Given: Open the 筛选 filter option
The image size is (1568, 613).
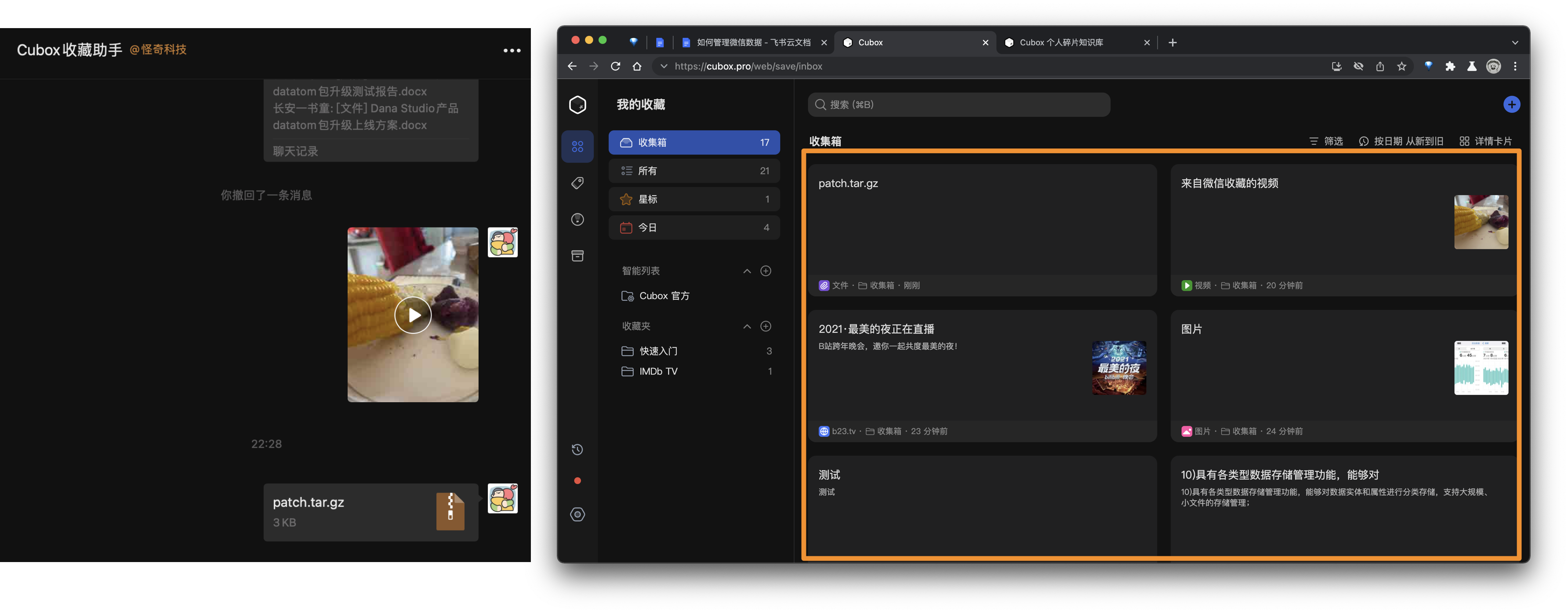Looking at the screenshot, I should coord(1326,141).
